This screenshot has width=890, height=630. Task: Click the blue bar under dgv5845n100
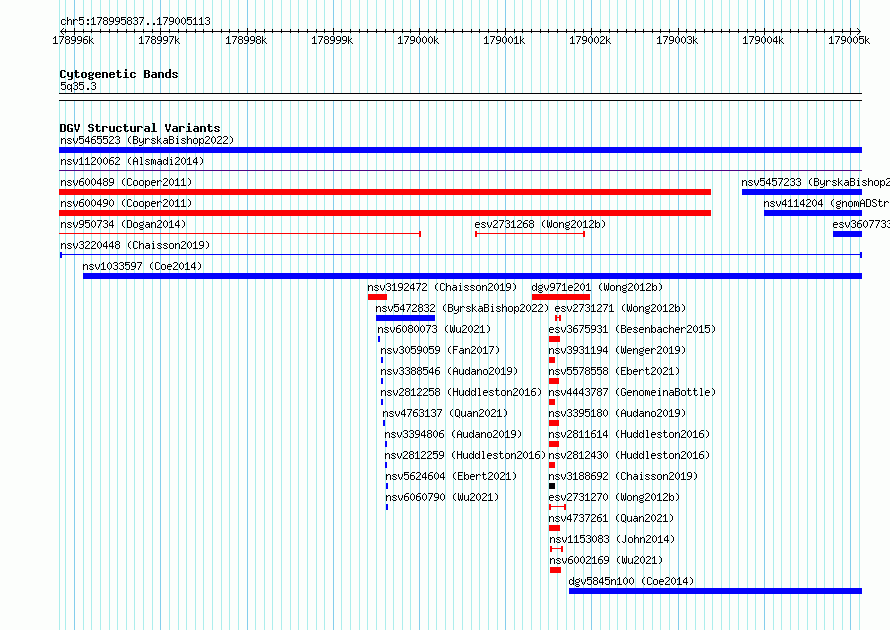[715, 591]
